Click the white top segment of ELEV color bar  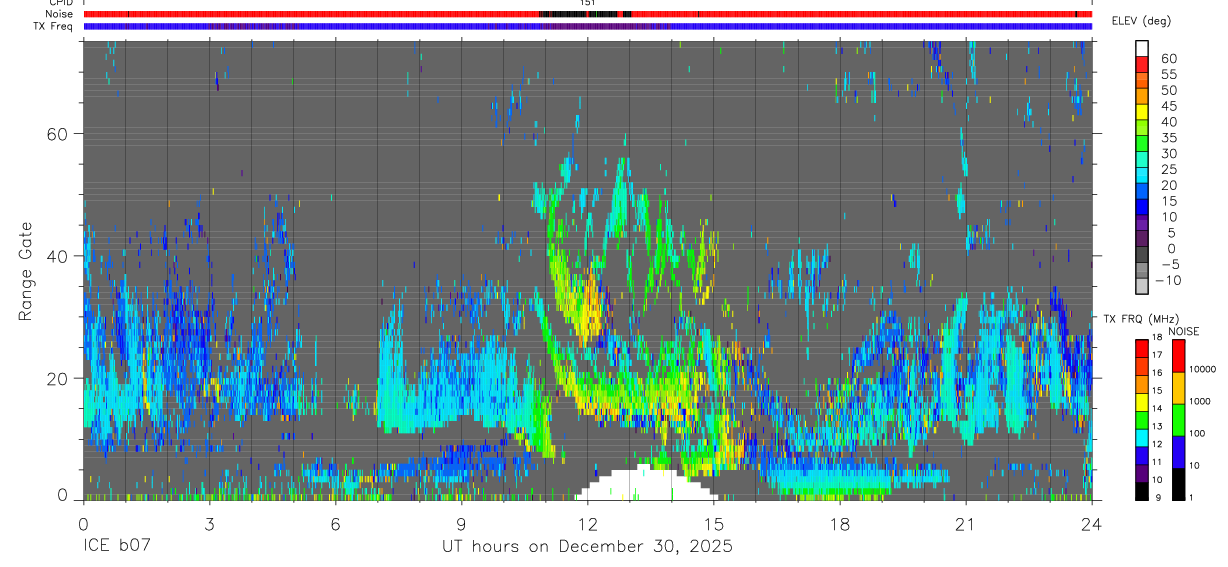pos(1142,48)
